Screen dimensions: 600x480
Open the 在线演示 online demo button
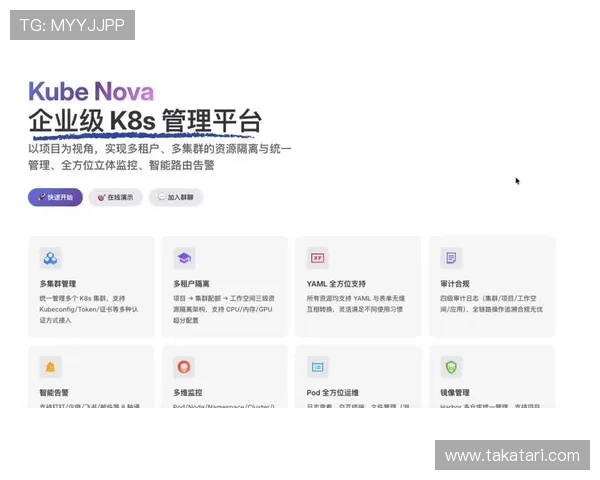(116, 198)
